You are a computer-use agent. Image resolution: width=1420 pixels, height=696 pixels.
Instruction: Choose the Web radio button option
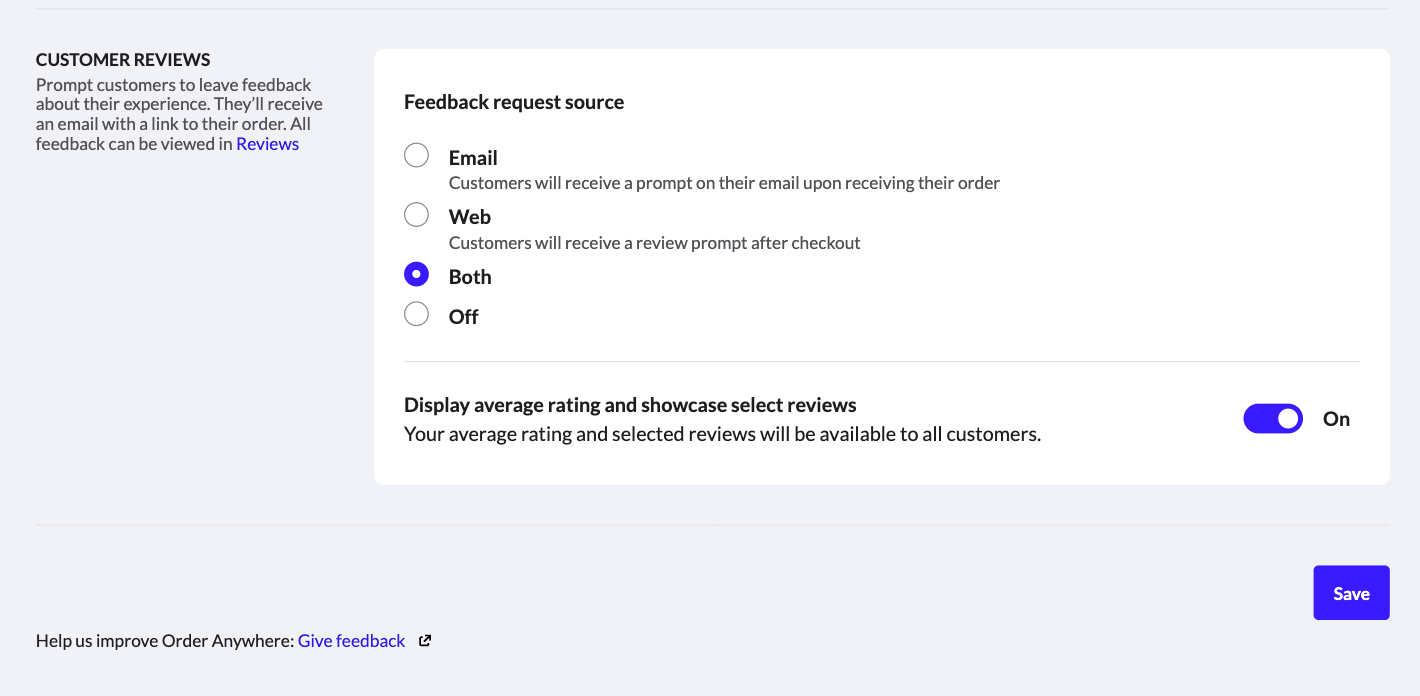[x=416, y=215]
